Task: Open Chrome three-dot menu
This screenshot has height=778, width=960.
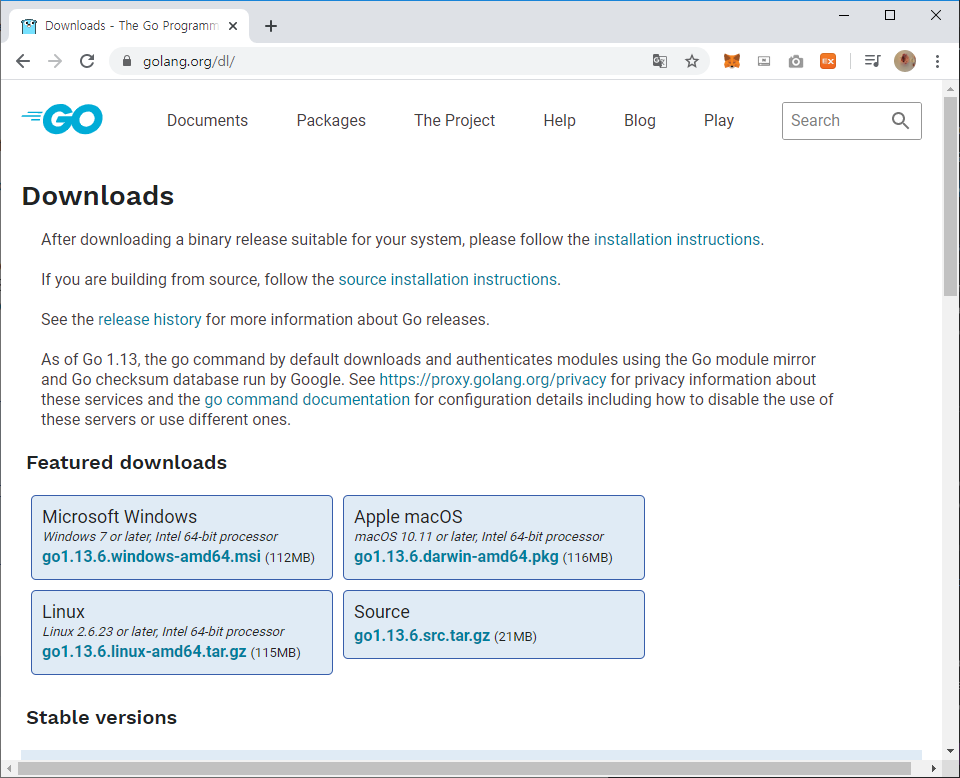Action: click(x=937, y=61)
